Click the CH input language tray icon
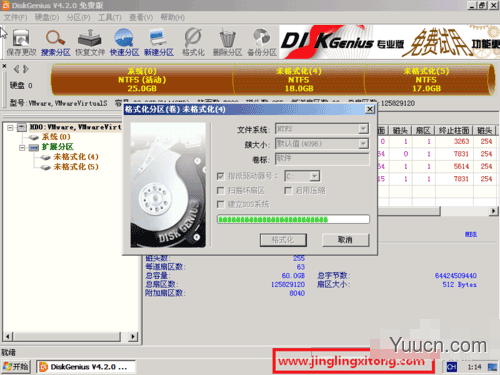 (x=451, y=367)
